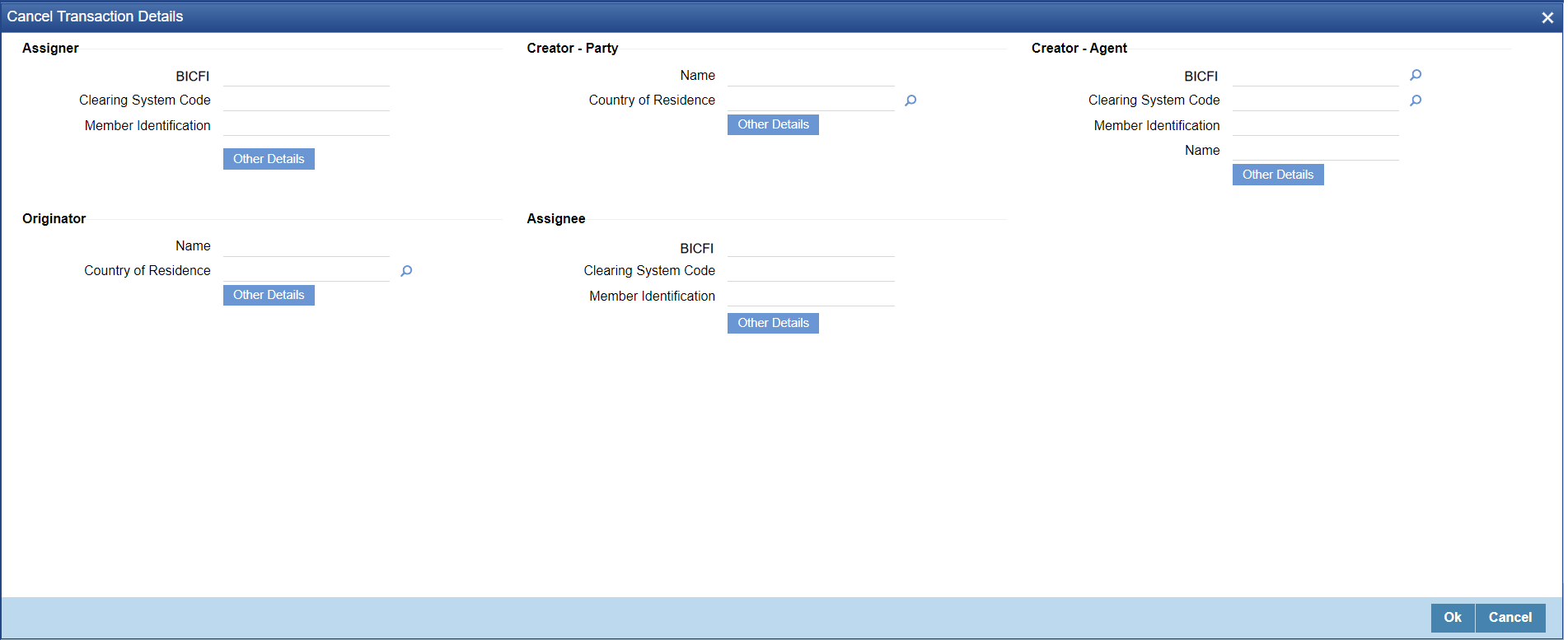
Task: Confirm with the Ok button
Action: (1453, 618)
